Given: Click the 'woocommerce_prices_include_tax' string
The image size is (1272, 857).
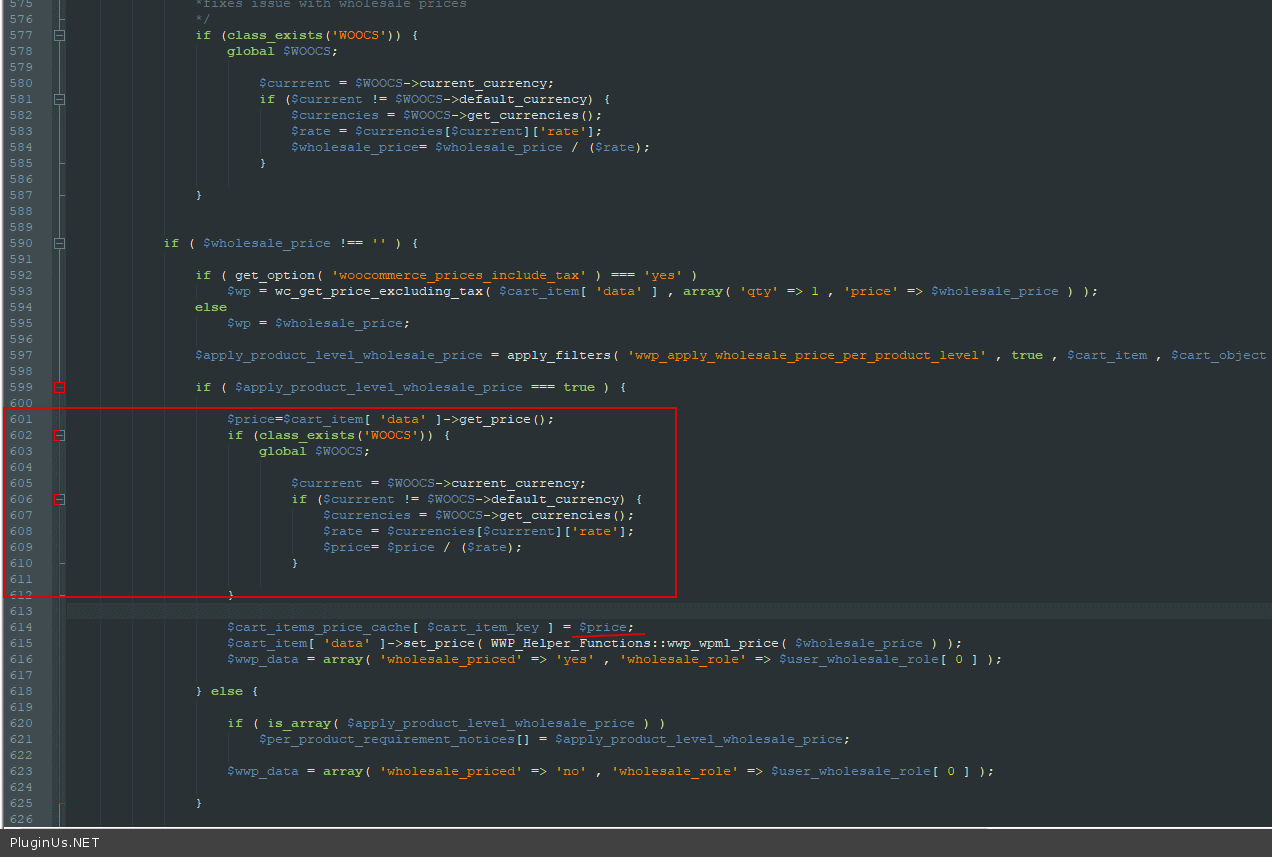Looking at the screenshot, I should (x=459, y=275).
